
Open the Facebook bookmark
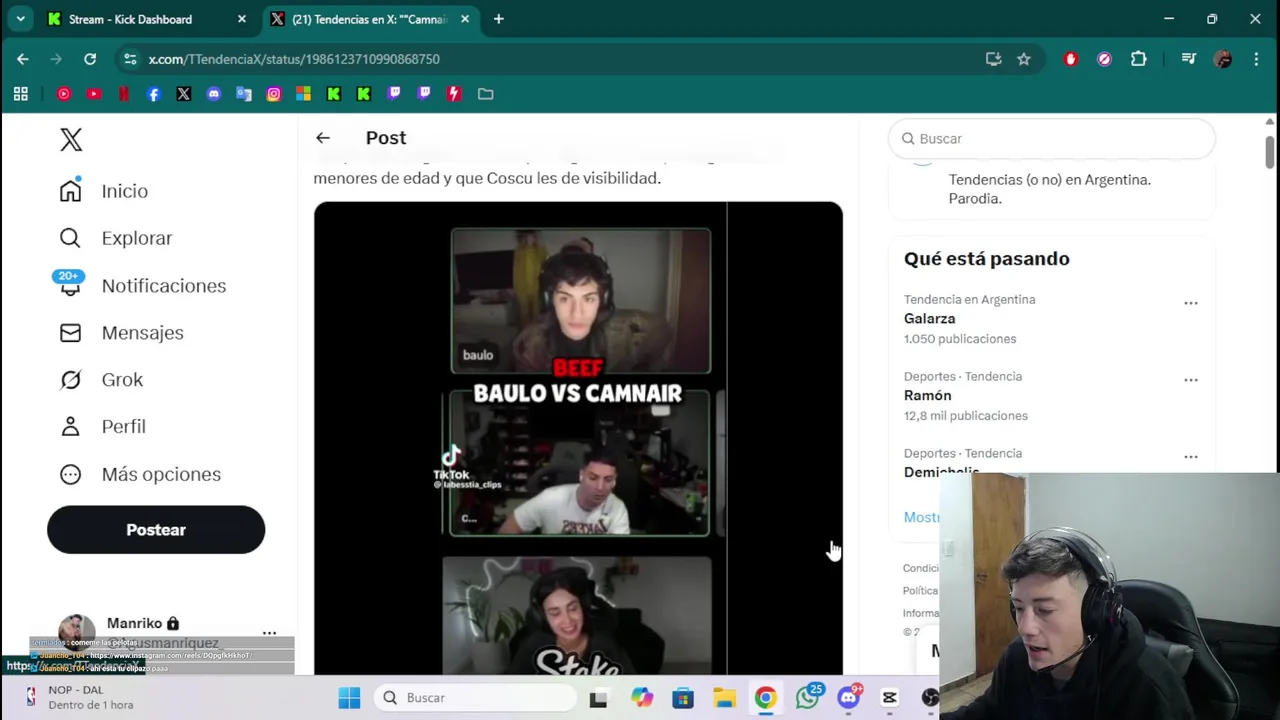tap(154, 94)
